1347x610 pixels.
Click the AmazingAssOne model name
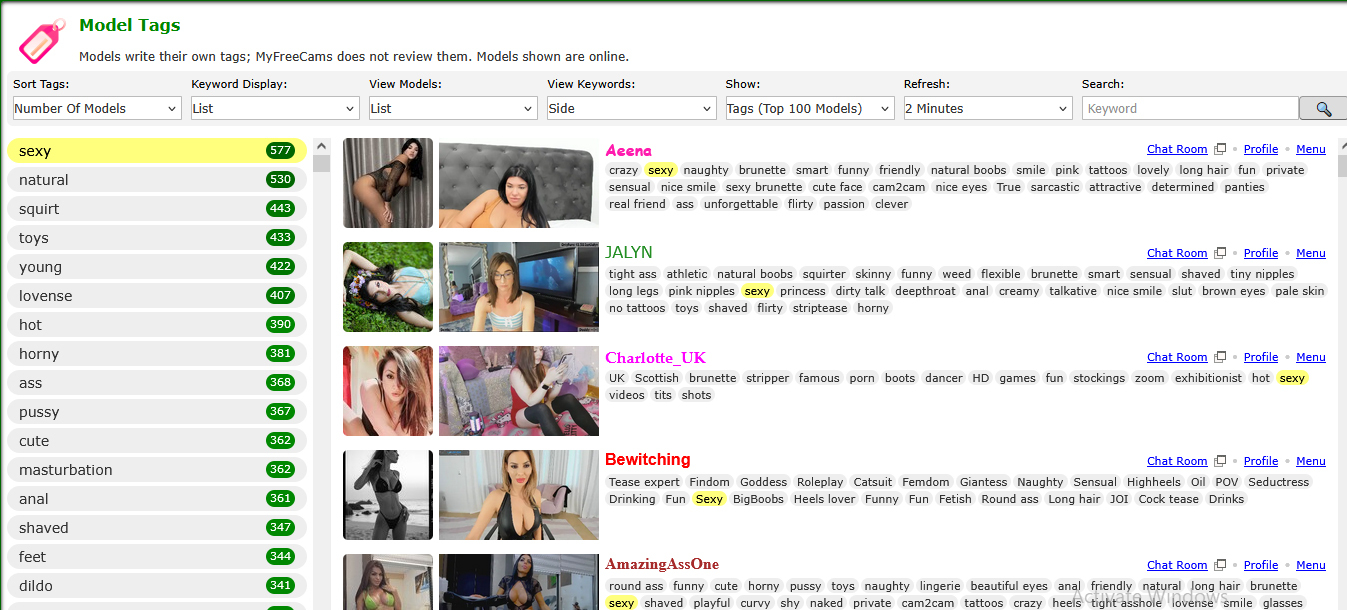click(x=662, y=564)
